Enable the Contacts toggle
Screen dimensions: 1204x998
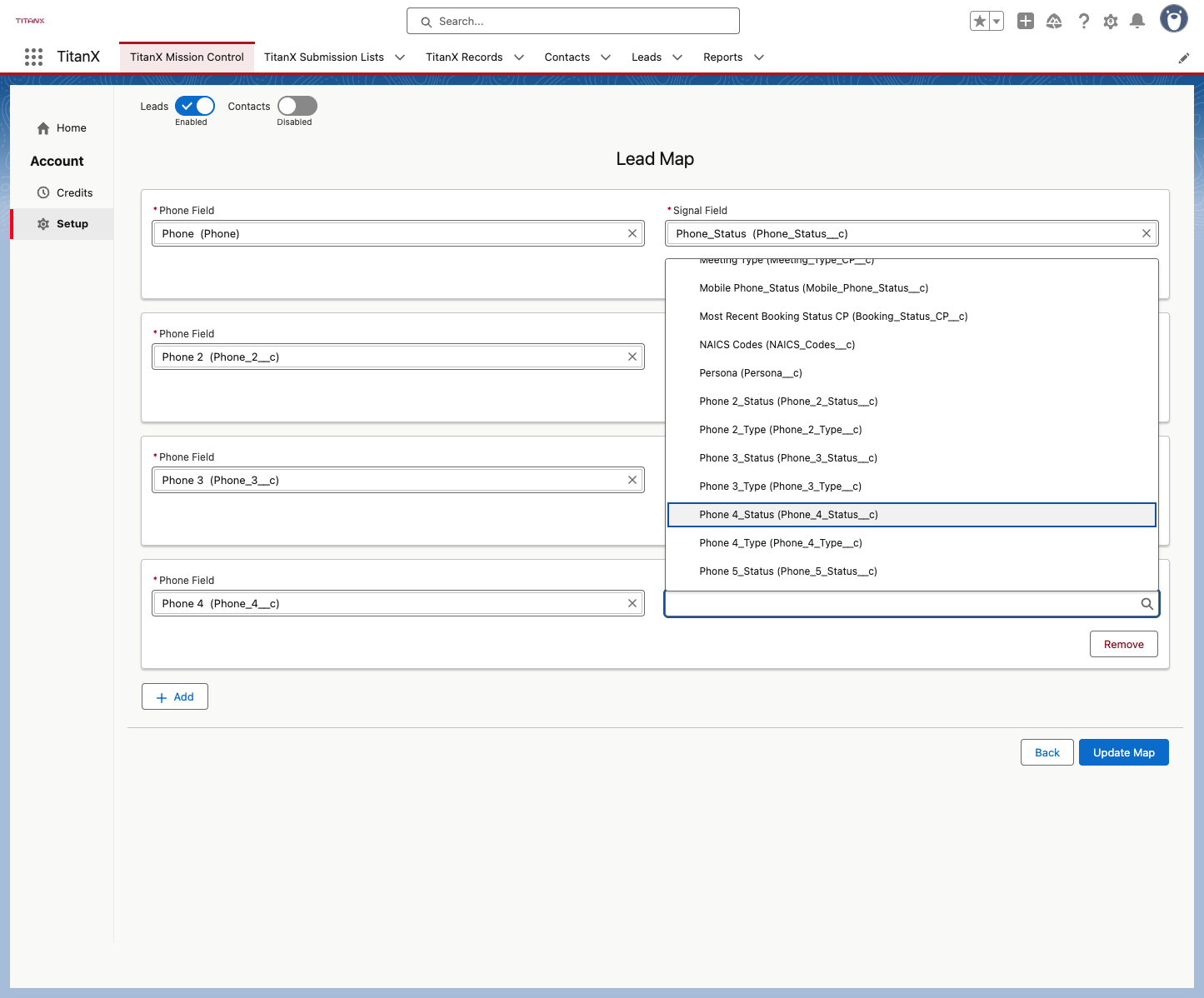coord(297,106)
